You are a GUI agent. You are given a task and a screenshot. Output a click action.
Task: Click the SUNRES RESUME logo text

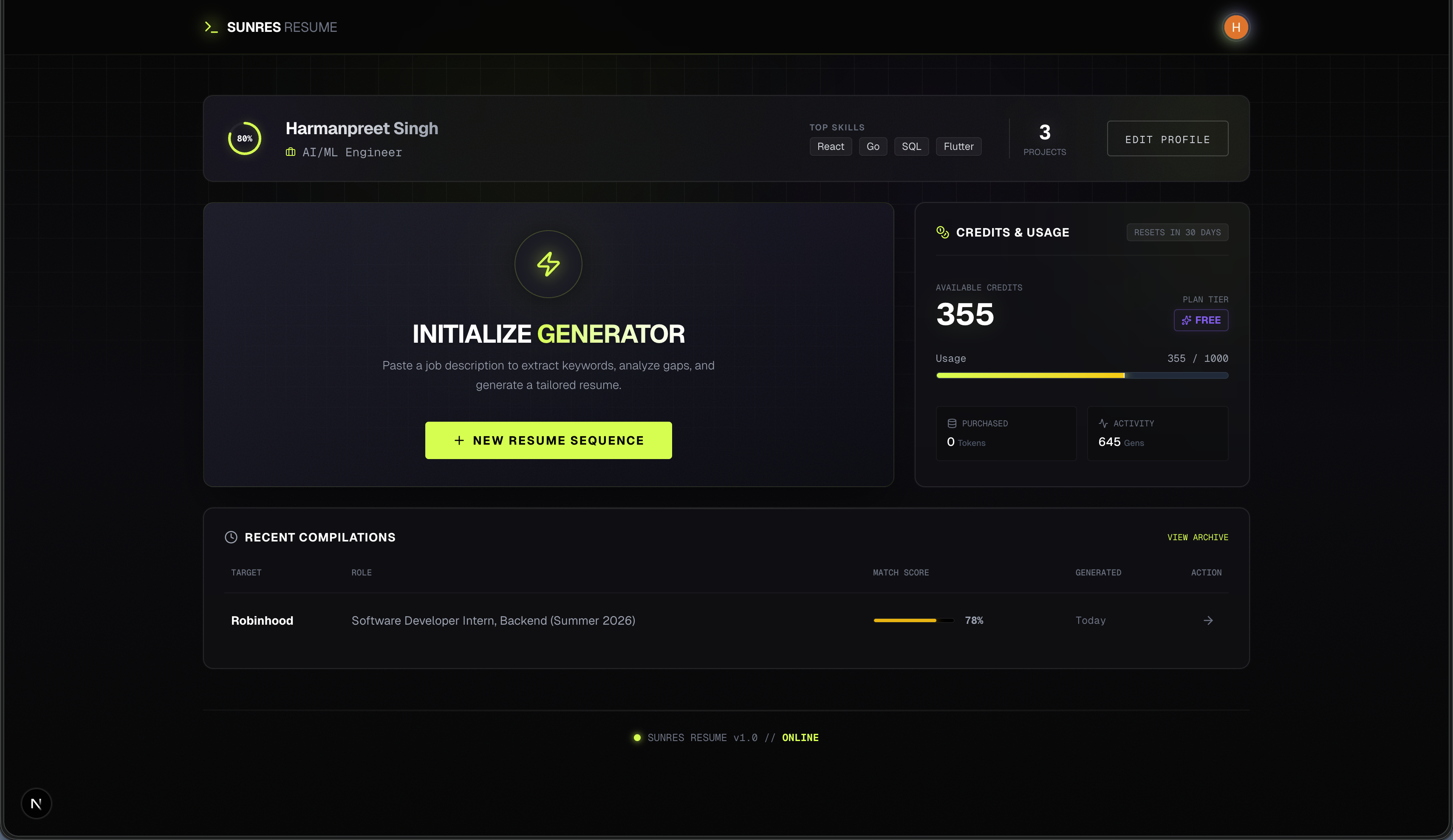[281, 27]
